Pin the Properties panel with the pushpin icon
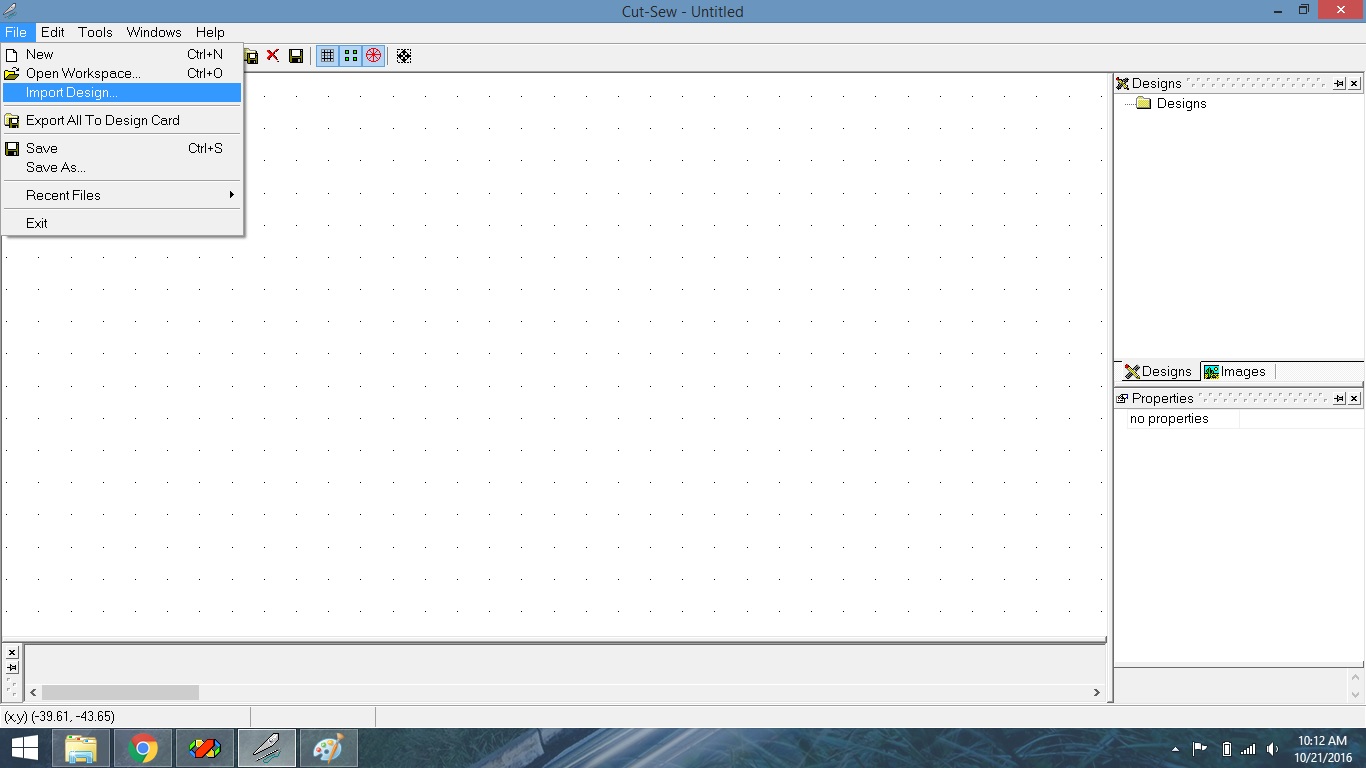The width and height of the screenshot is (1366, 768). (x=1339, y=398)
